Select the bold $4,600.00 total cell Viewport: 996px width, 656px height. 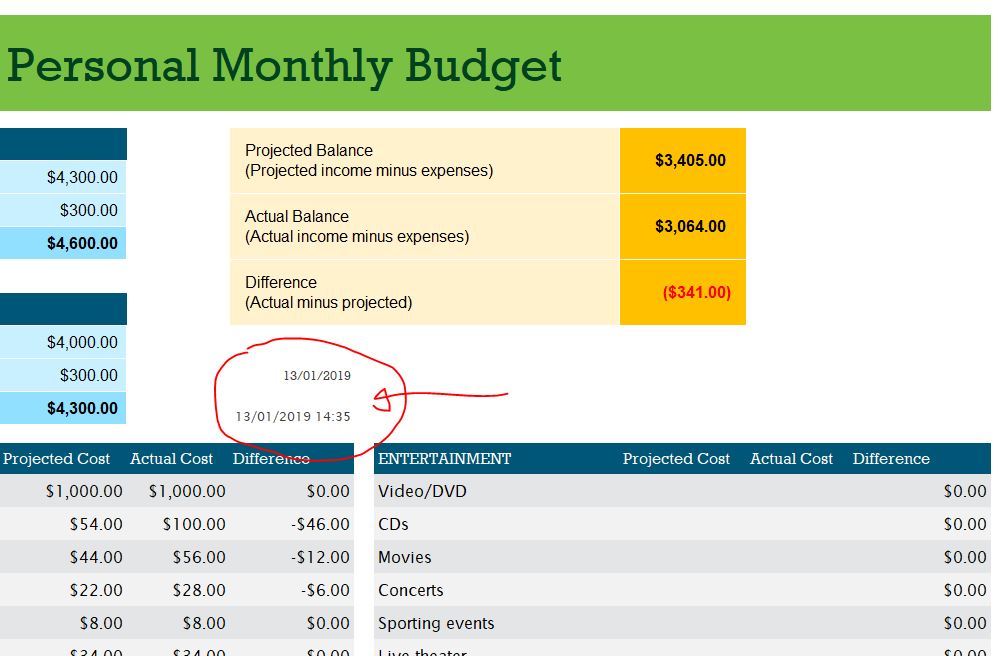coord(81,243)
